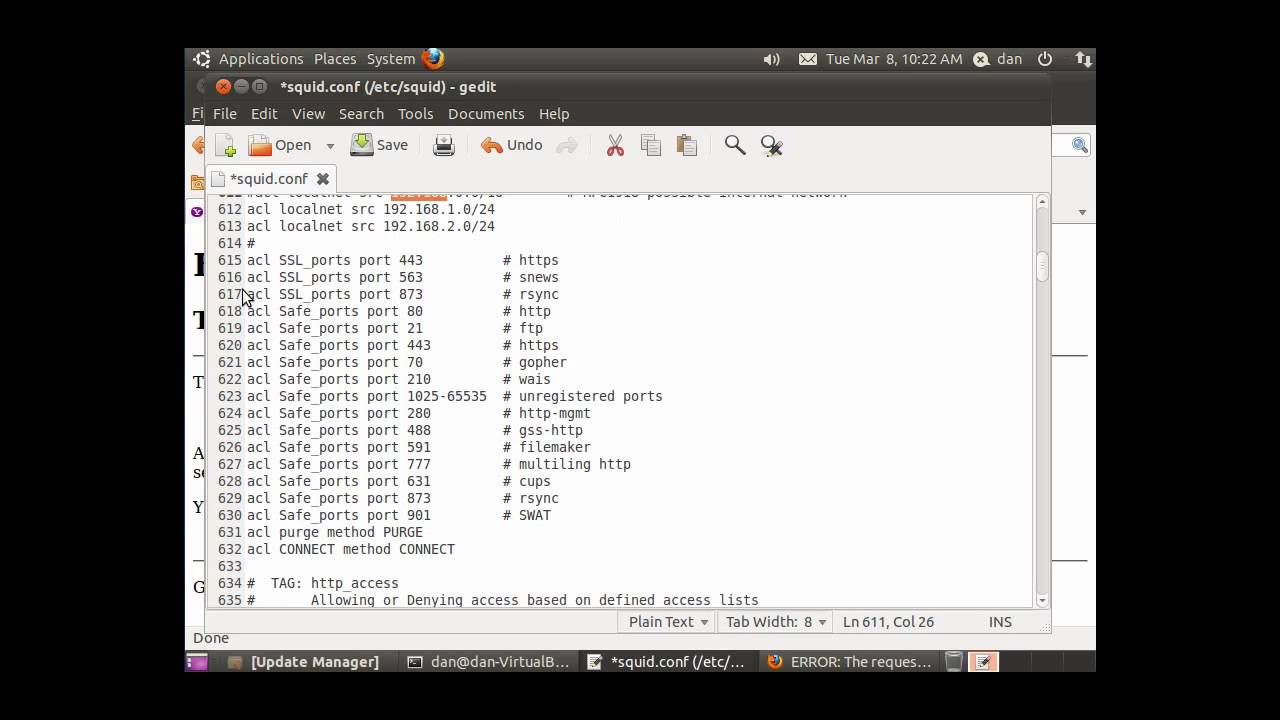Image resolution: width=1280 pixels, height=720 pixels.
Task: Switch to the ERROR Firefox taskbar window
Action: 849,662
